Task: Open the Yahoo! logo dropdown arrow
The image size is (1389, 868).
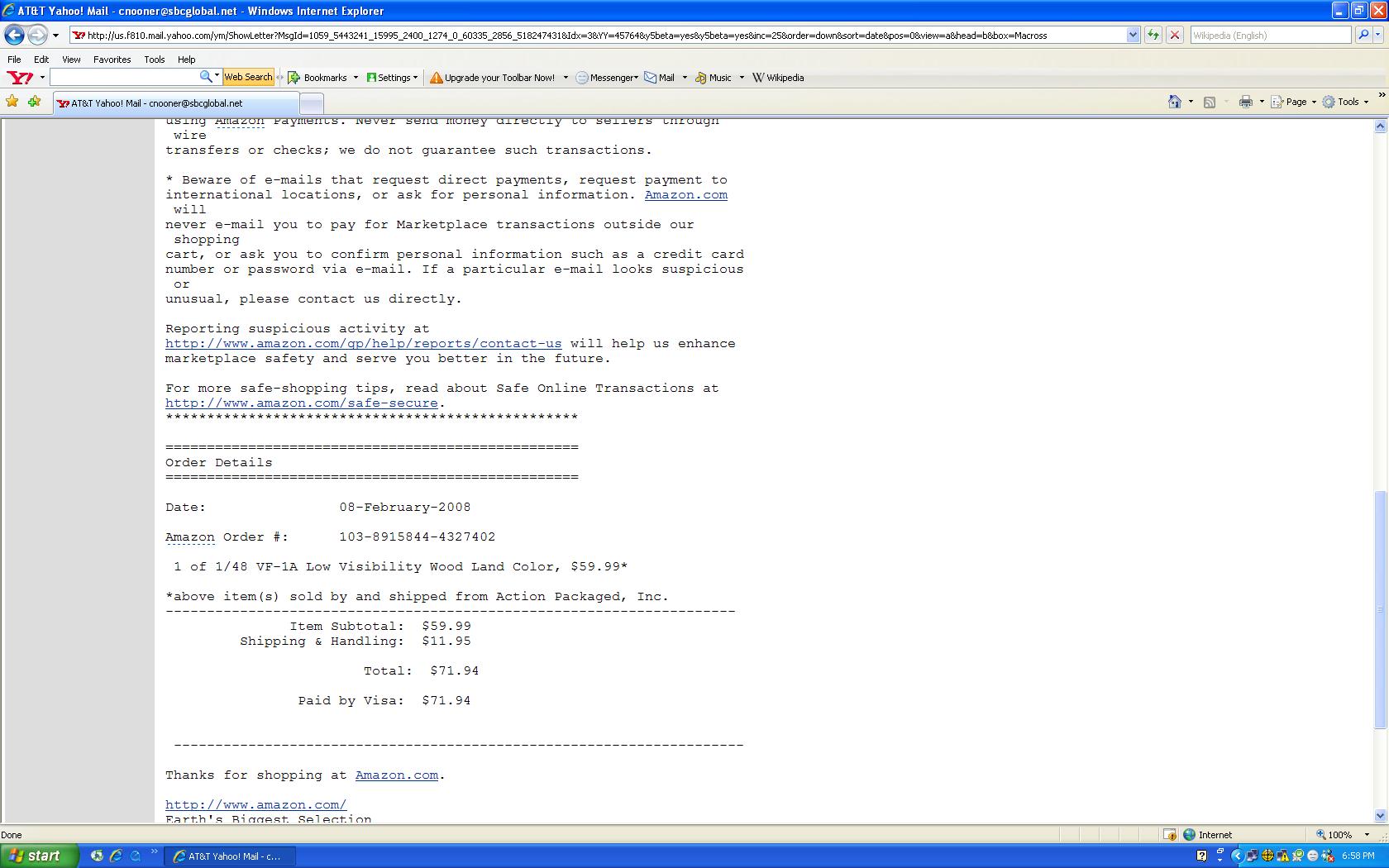Action: (42, 78)
